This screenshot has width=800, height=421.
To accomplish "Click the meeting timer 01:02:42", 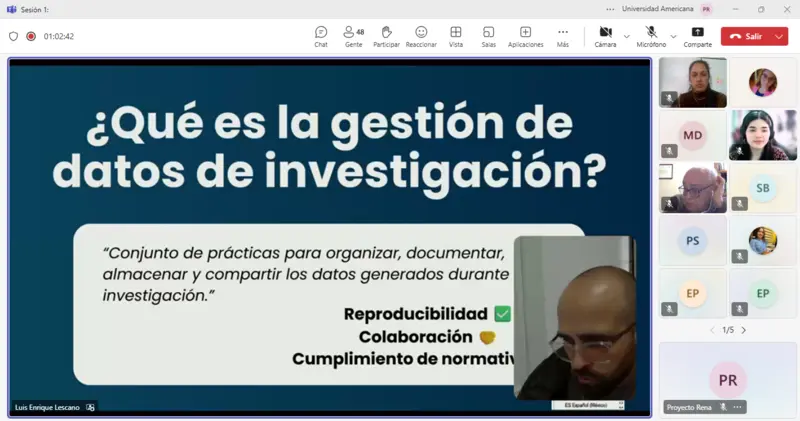I will pyautogui.click(x=59, y=36).
